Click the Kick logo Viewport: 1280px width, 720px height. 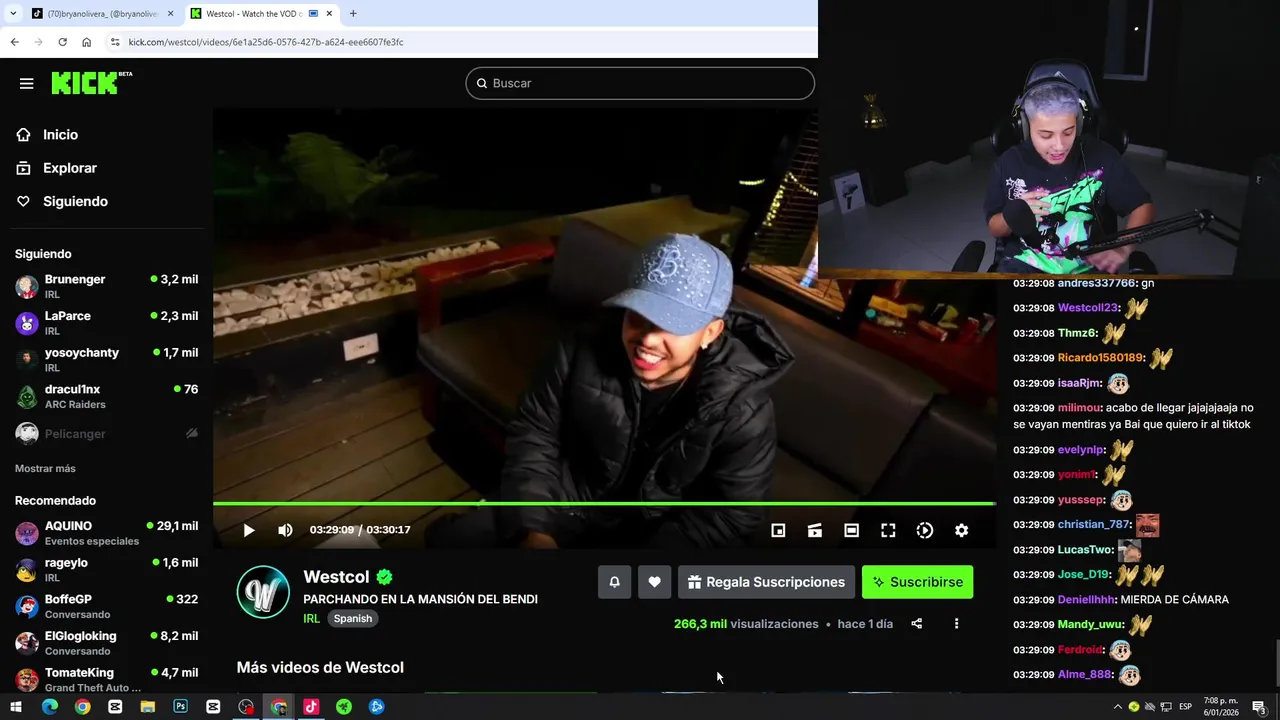coord(91,83)
